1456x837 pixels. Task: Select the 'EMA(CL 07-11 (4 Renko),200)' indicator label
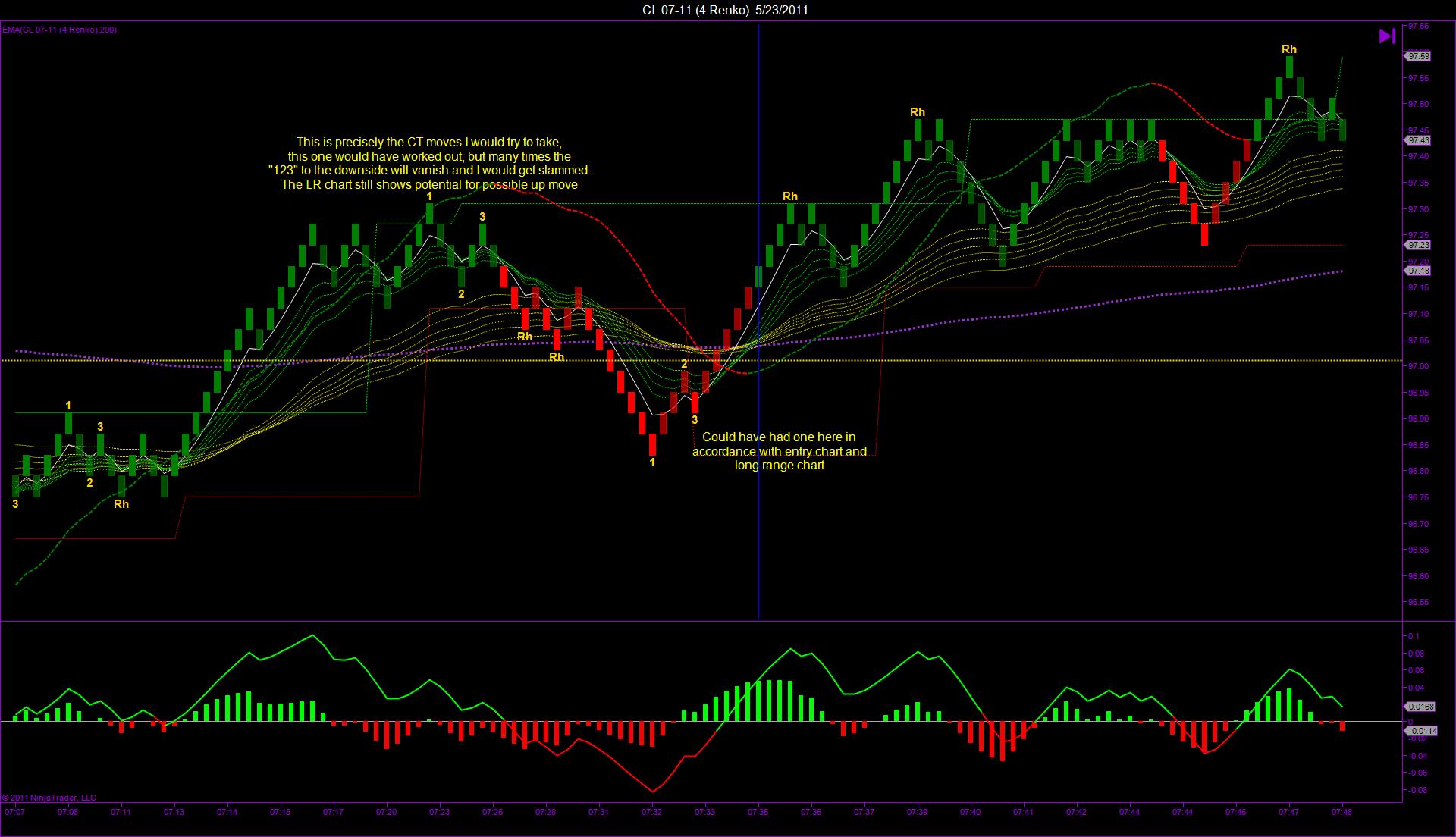[59, 30]
